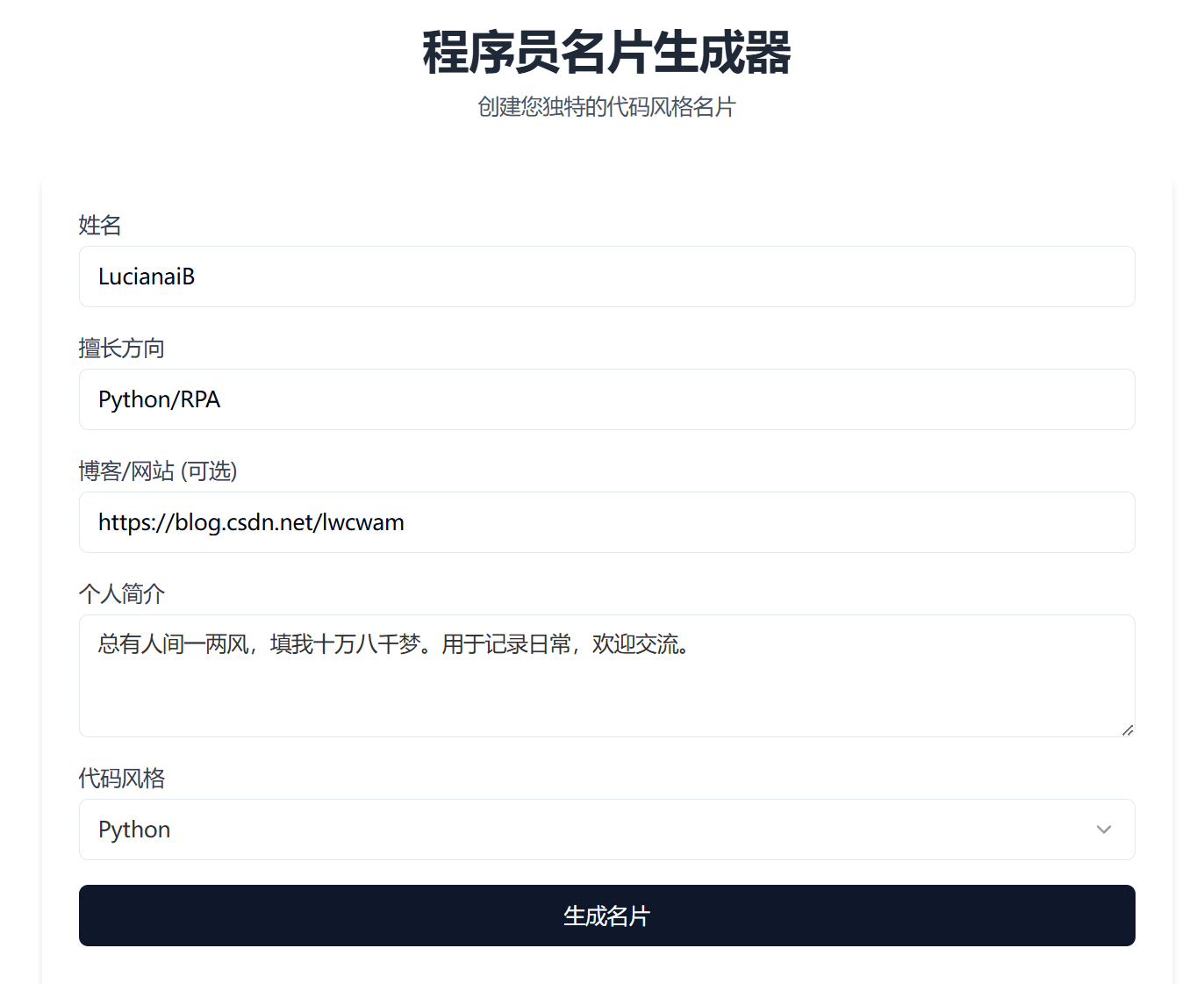Click the 程序员名片生成器 page title
This screenshot has height=984, width=1204.
pos(606,52)
